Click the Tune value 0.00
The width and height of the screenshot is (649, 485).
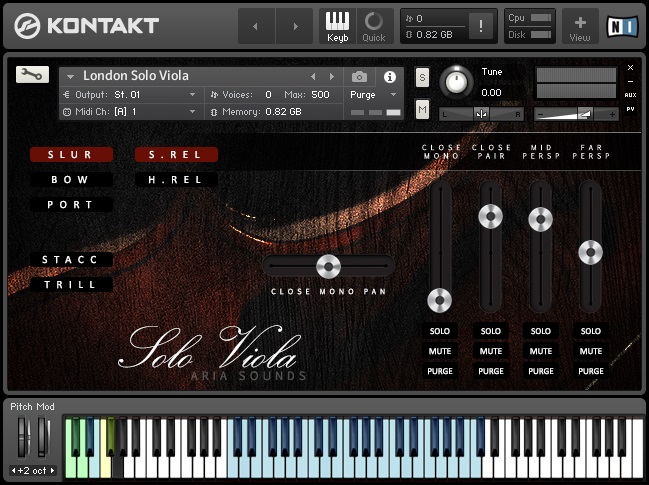[x=491, y=93]
